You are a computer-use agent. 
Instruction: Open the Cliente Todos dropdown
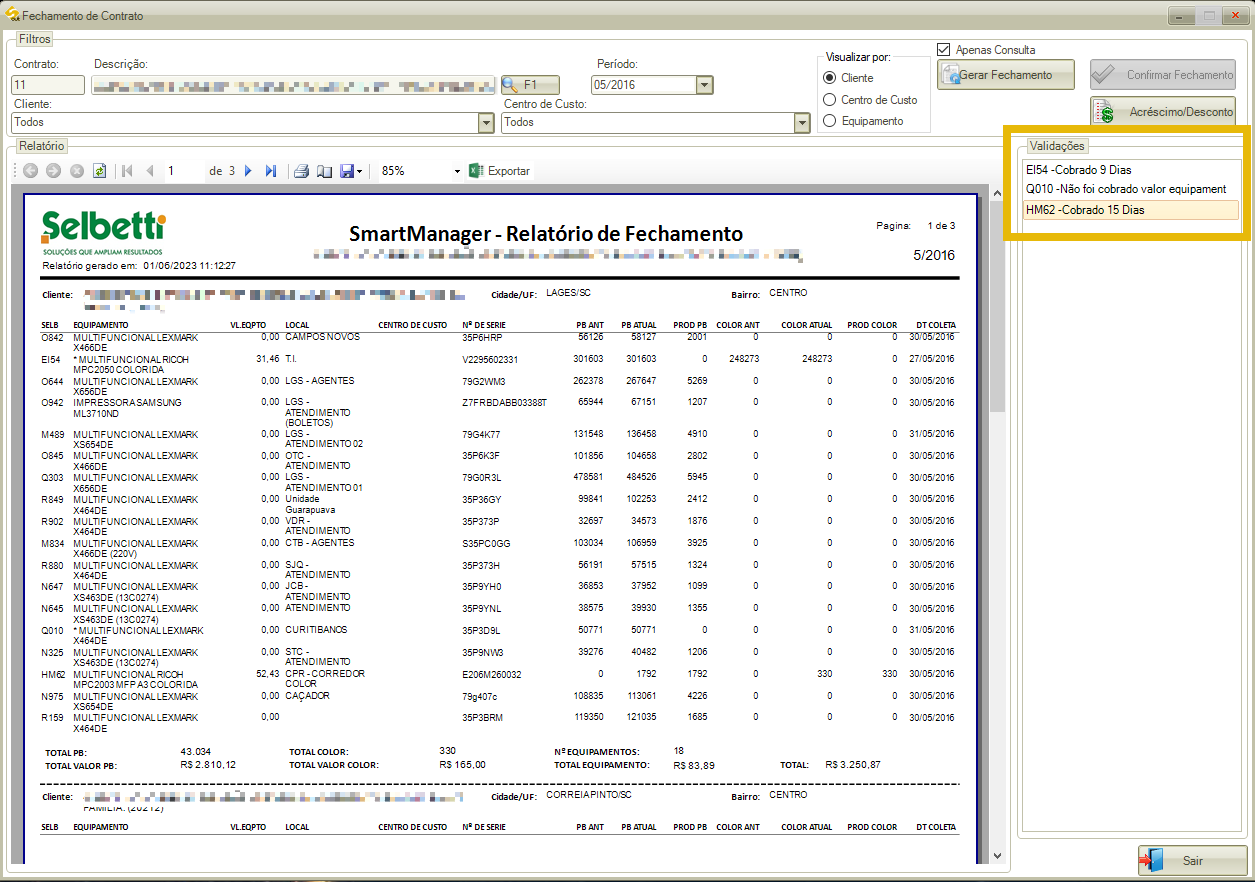(486, 122)
